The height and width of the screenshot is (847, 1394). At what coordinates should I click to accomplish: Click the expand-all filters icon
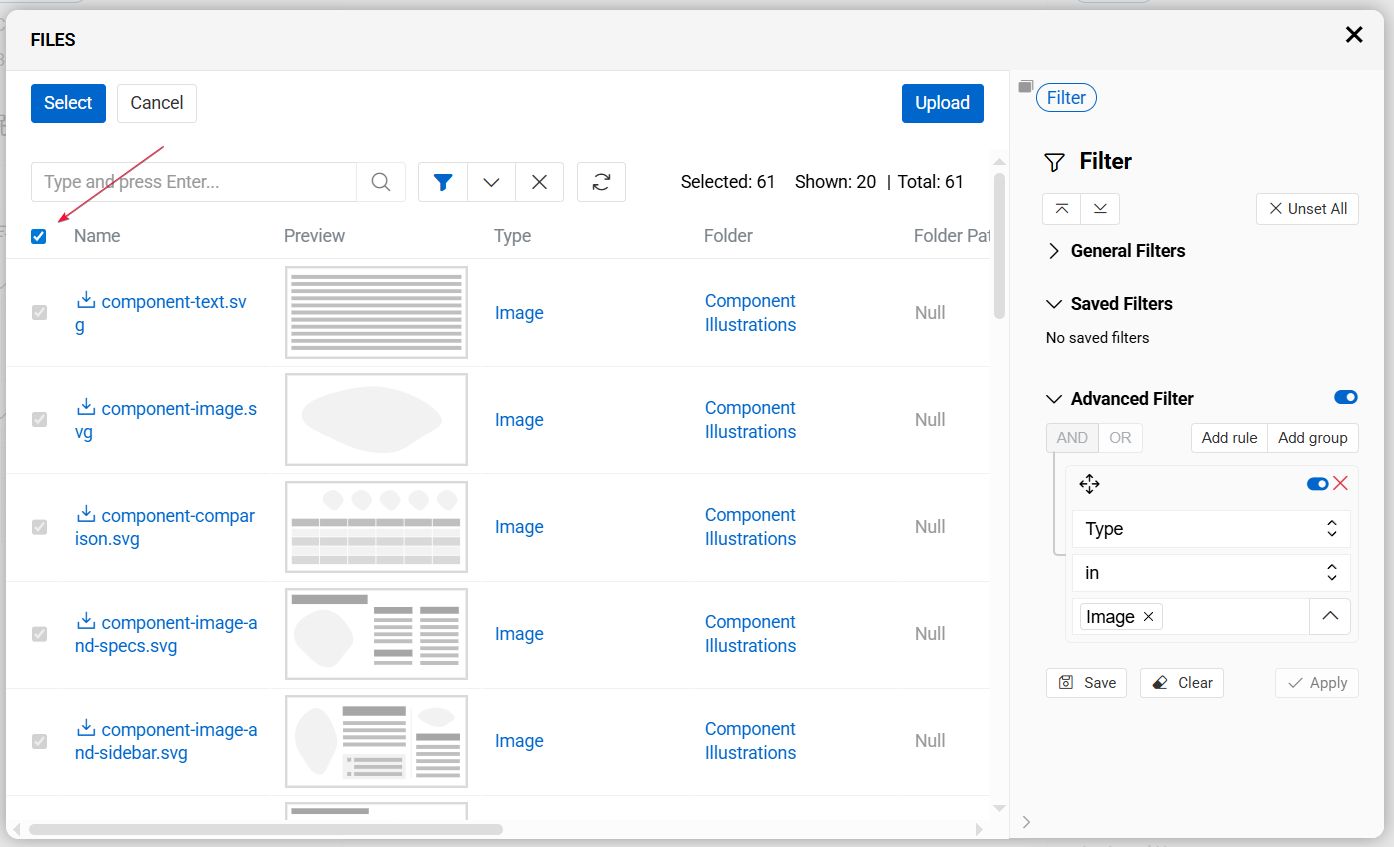click(x=1100, y=209)
